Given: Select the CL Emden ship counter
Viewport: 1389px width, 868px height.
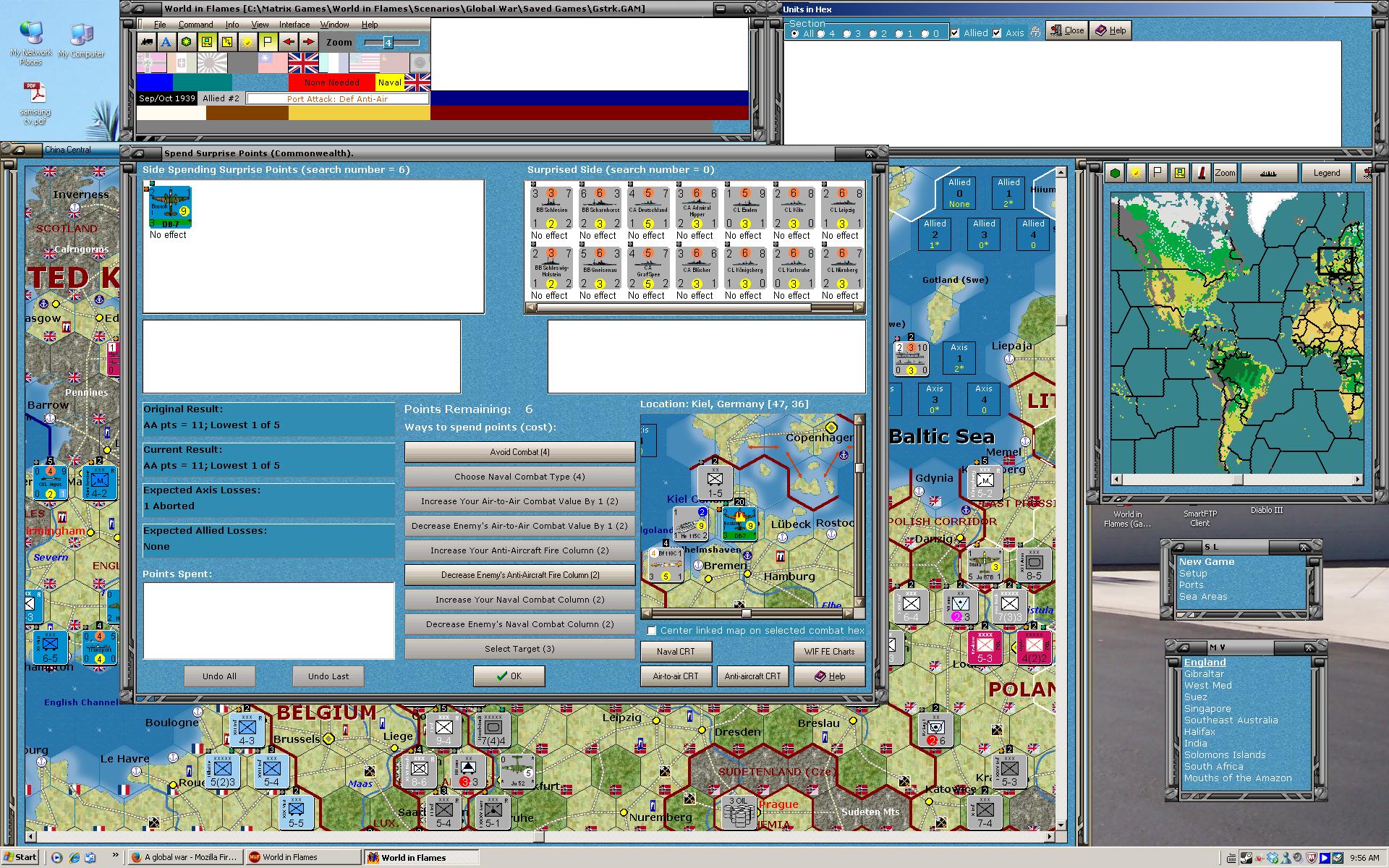Looking at the screenshot, I should (x=745, y=208).
